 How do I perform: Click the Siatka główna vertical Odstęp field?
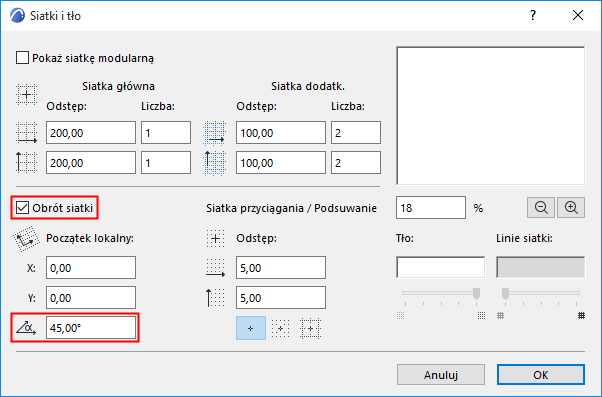(91, 162)
